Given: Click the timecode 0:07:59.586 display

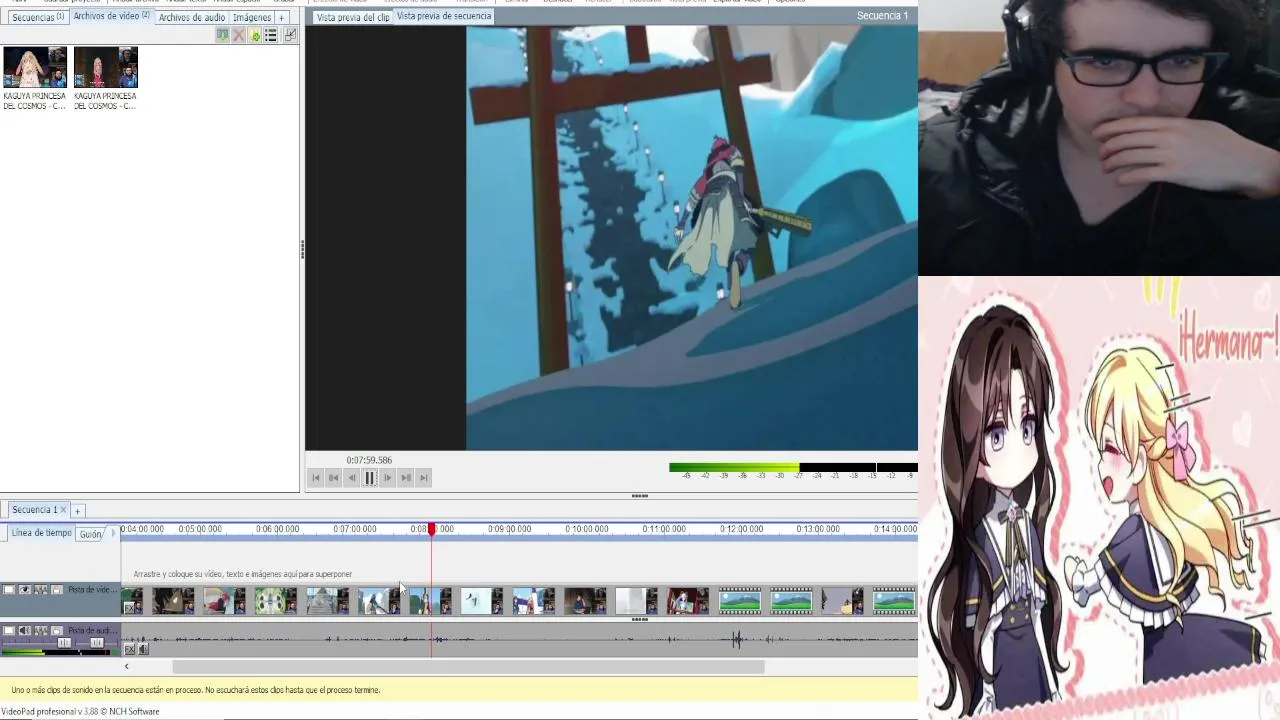Looking at the screenshot, I should point(369,460).
